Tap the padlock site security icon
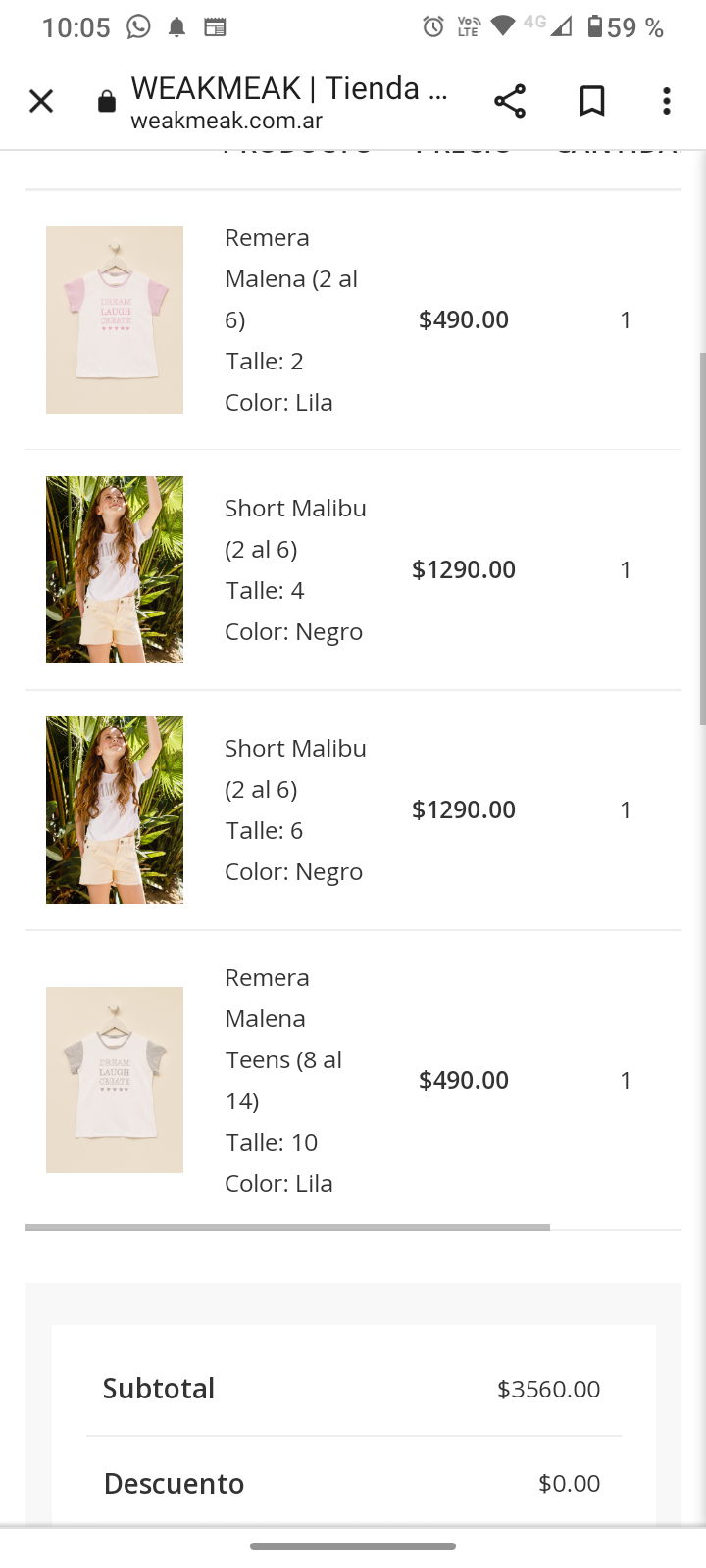The image size is (706, 1568). click(107, 102)
